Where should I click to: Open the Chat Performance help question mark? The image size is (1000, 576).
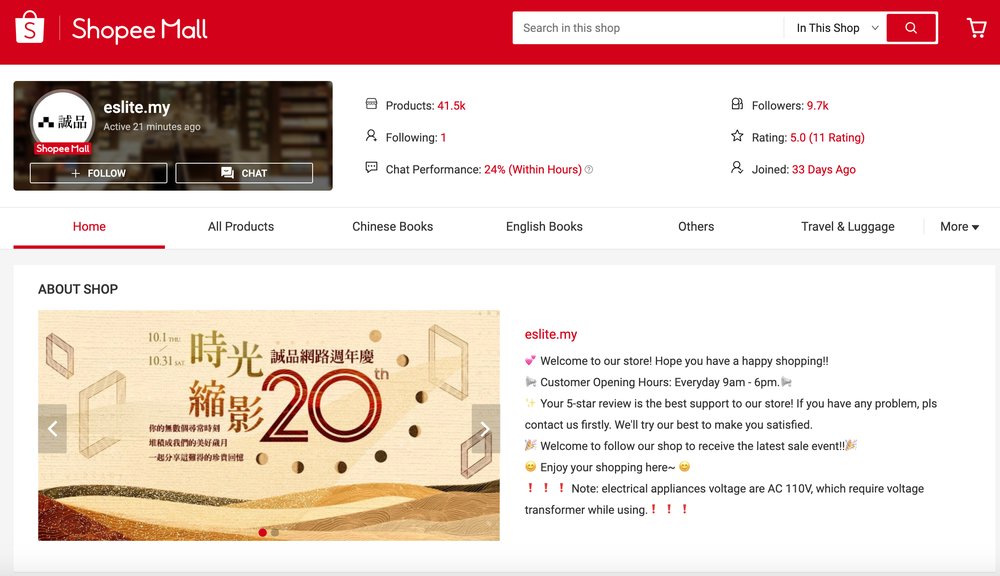(589, 170)
